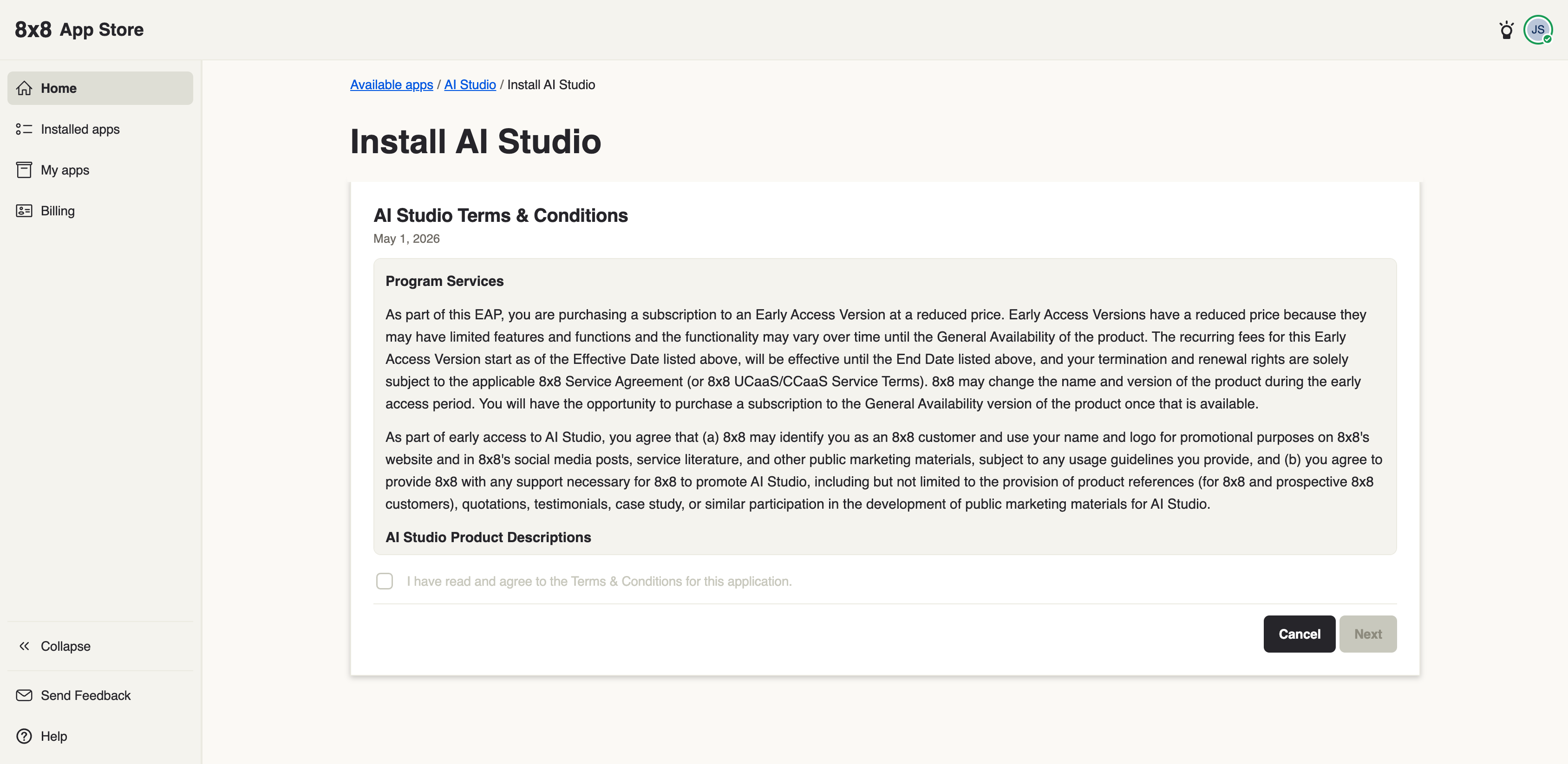1568x764 pixels.
Task: Cancel the AI Studio installation
Action: [x=1300, y=634]
